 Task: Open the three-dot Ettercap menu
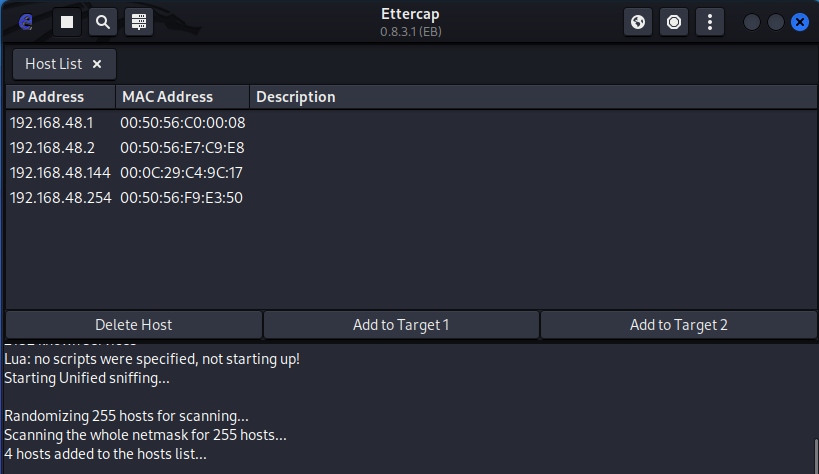coord(710,21)
